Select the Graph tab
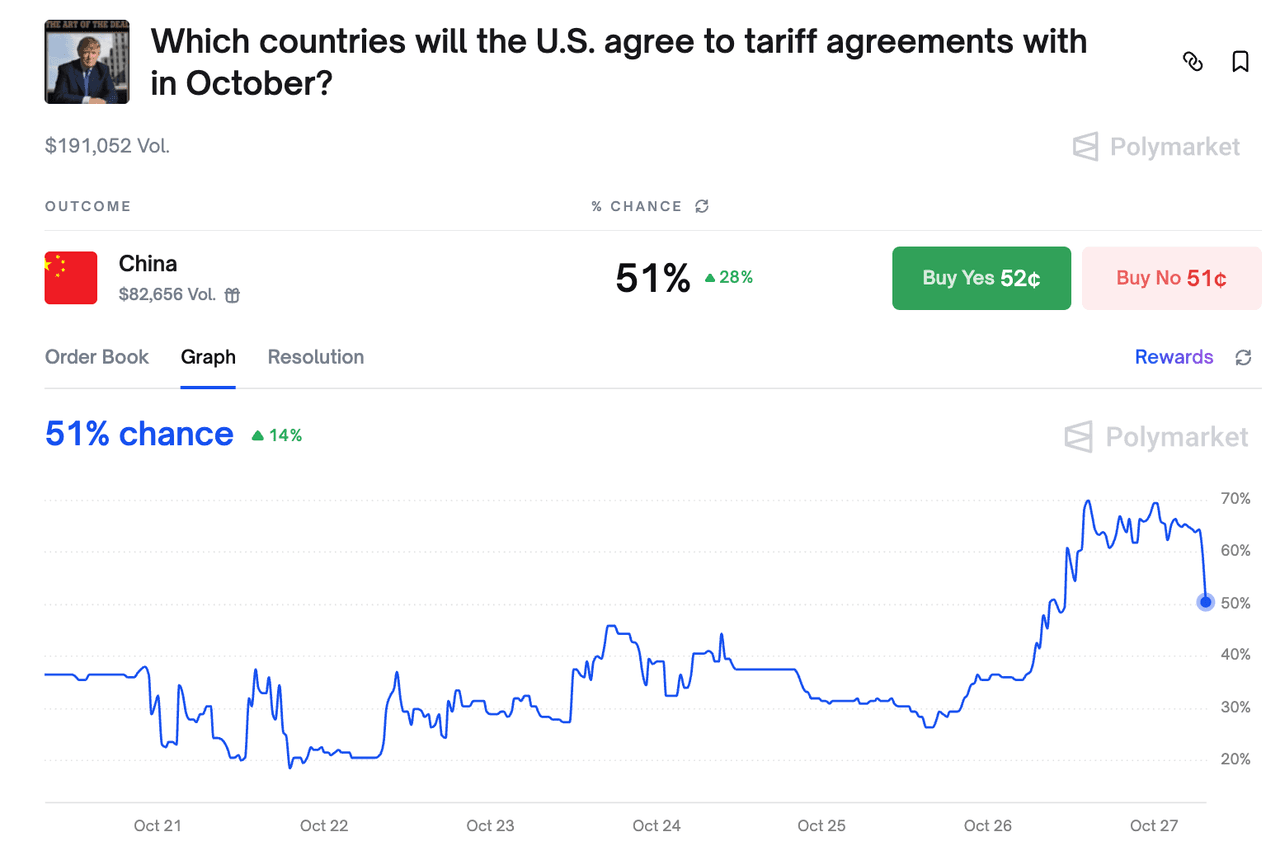 208,357
